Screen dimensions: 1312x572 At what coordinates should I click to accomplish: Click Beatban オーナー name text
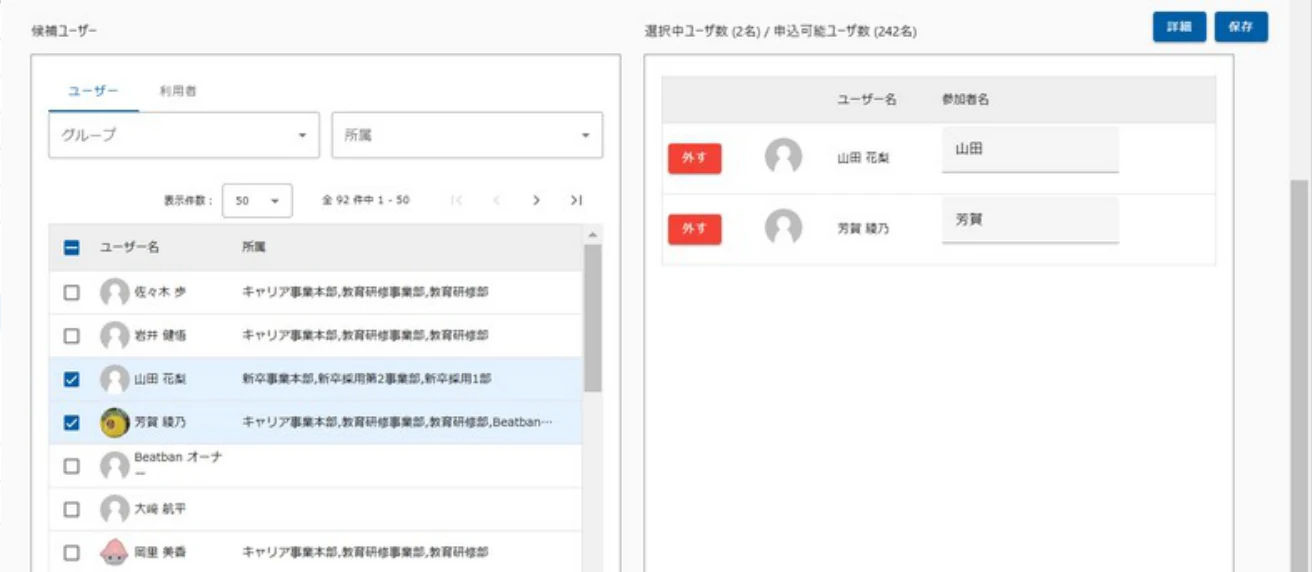coord(178,465)
